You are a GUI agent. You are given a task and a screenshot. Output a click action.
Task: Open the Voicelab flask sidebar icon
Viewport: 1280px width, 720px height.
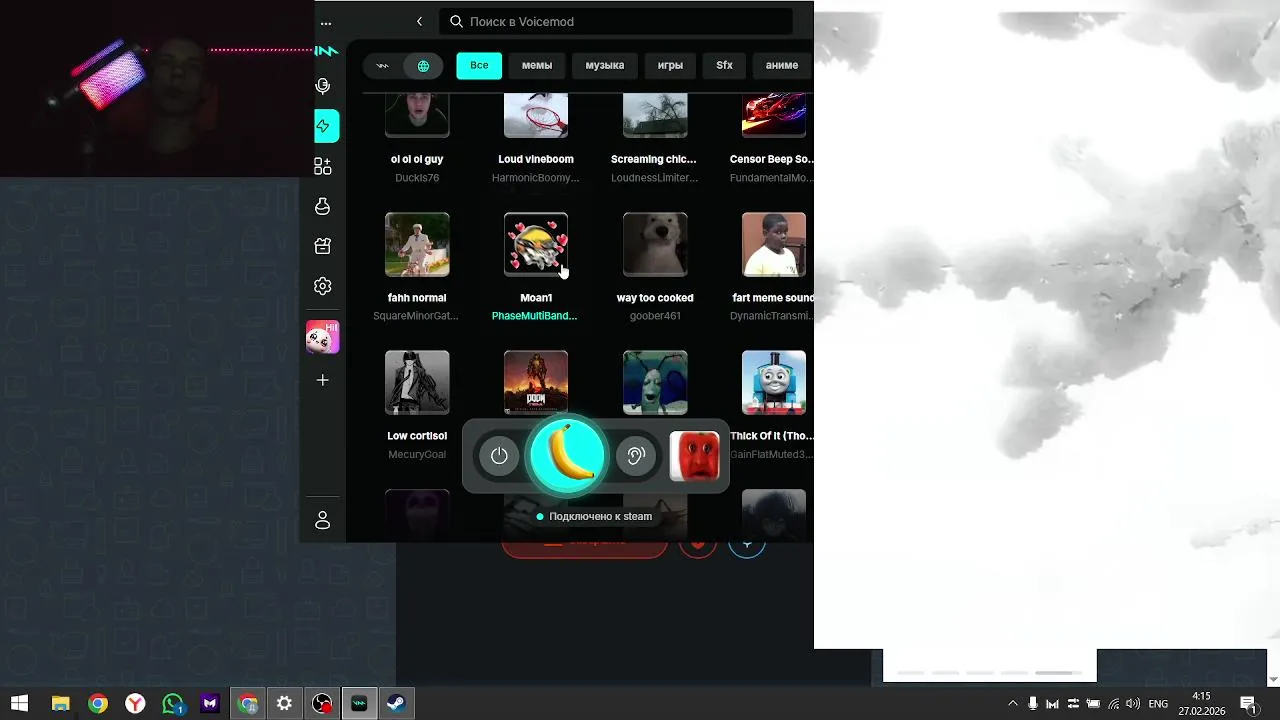323,206
